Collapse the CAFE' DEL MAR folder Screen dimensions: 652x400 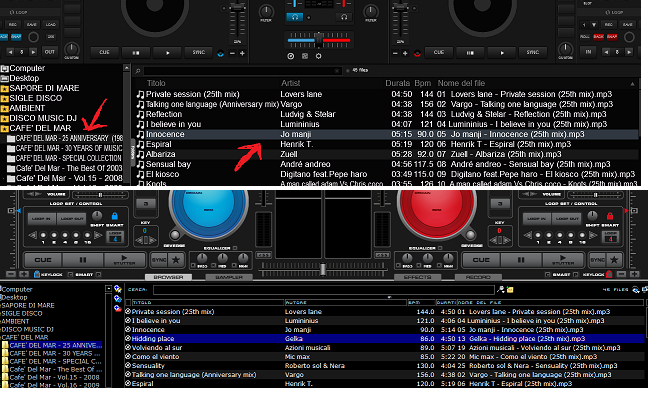[5, 128]
